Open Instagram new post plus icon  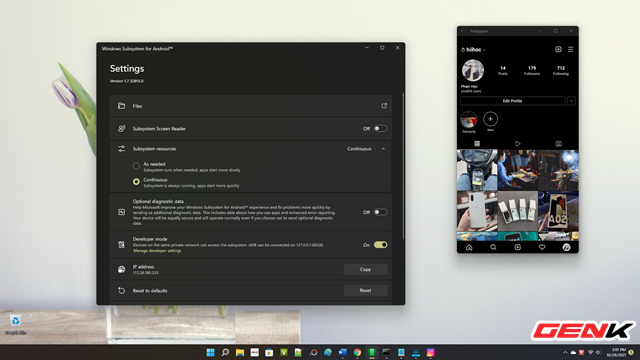[x=558, y=49]
